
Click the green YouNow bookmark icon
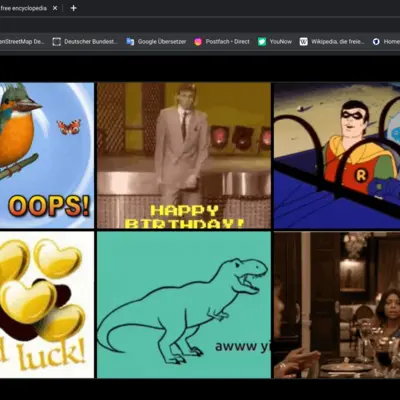tap(262, 42)
